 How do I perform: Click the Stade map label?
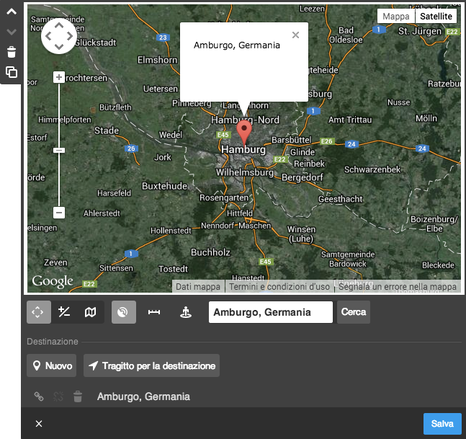click(x=106, y=130)
